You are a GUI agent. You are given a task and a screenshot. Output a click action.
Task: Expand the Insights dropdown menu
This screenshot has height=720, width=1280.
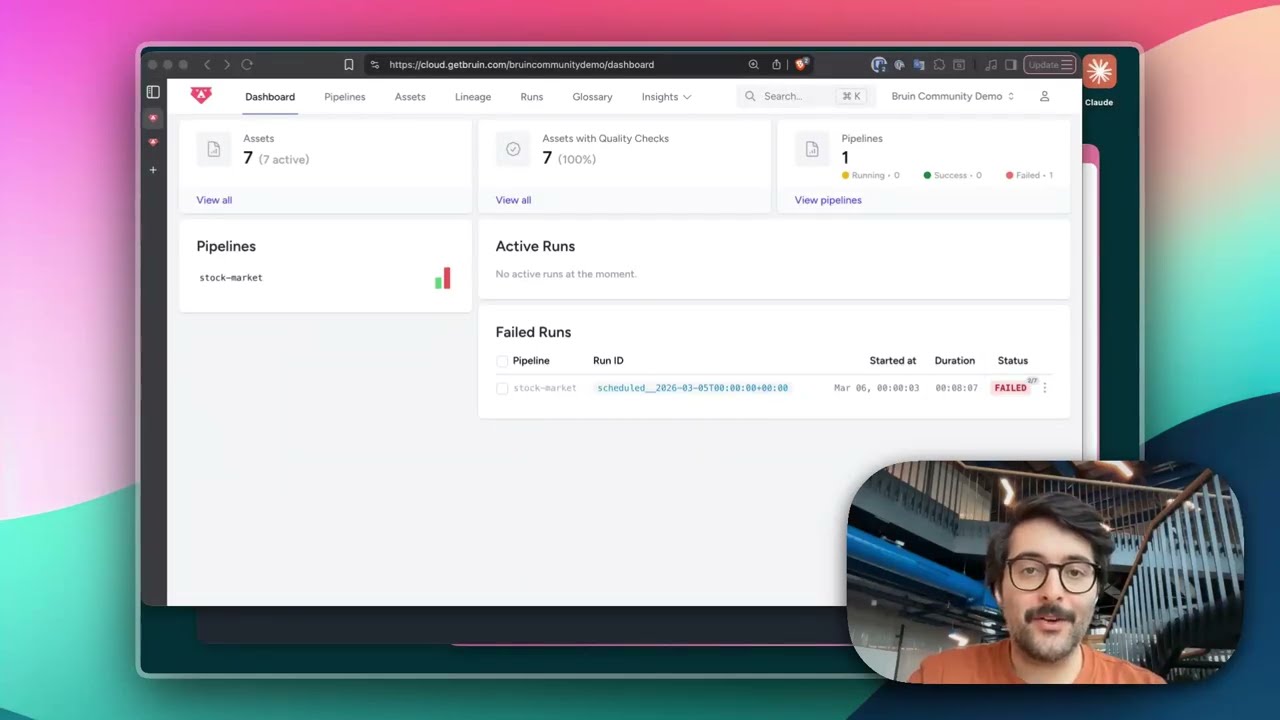pos(666,97)
